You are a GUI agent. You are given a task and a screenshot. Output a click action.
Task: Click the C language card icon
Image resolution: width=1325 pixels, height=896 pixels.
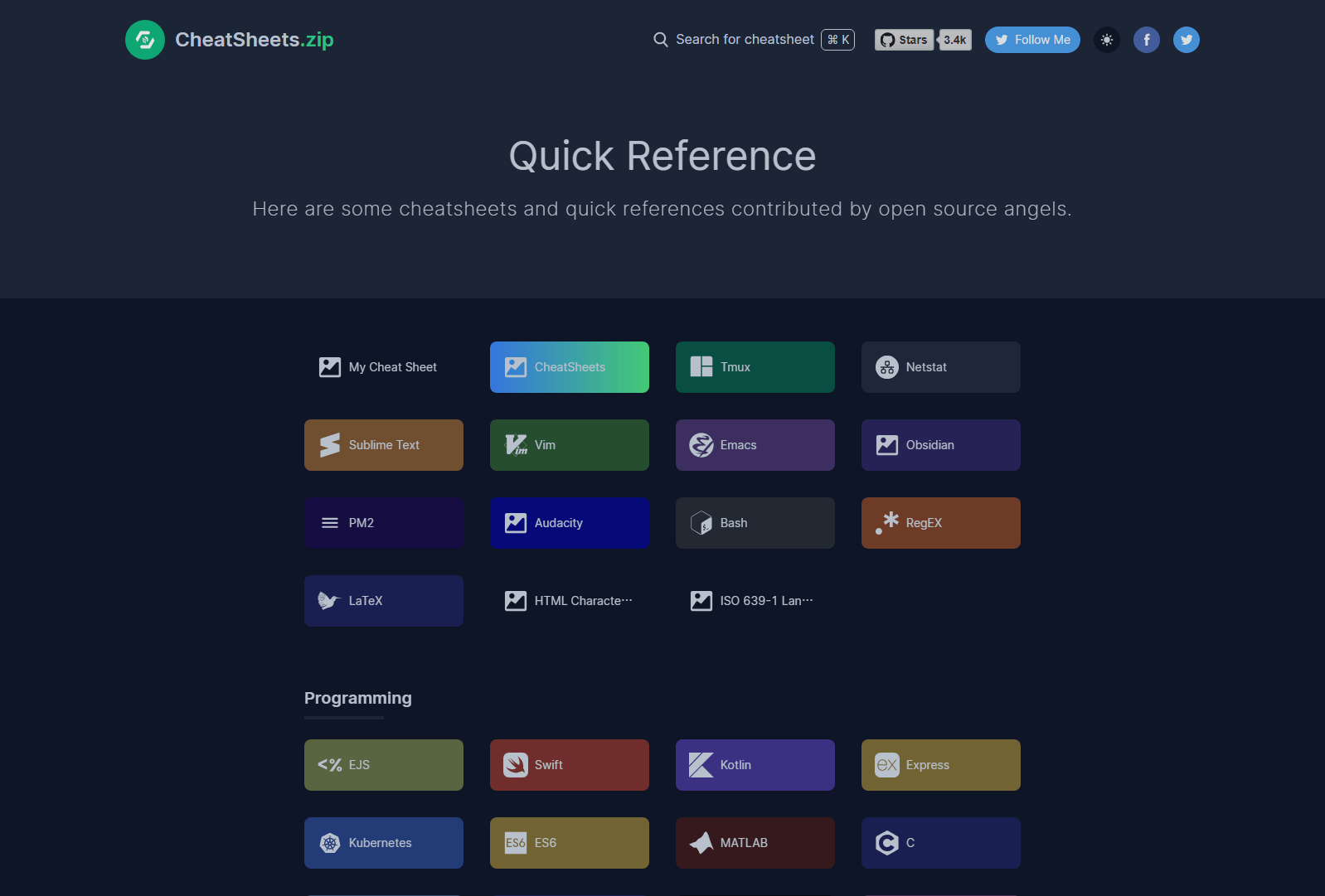[x=887, y=843]
